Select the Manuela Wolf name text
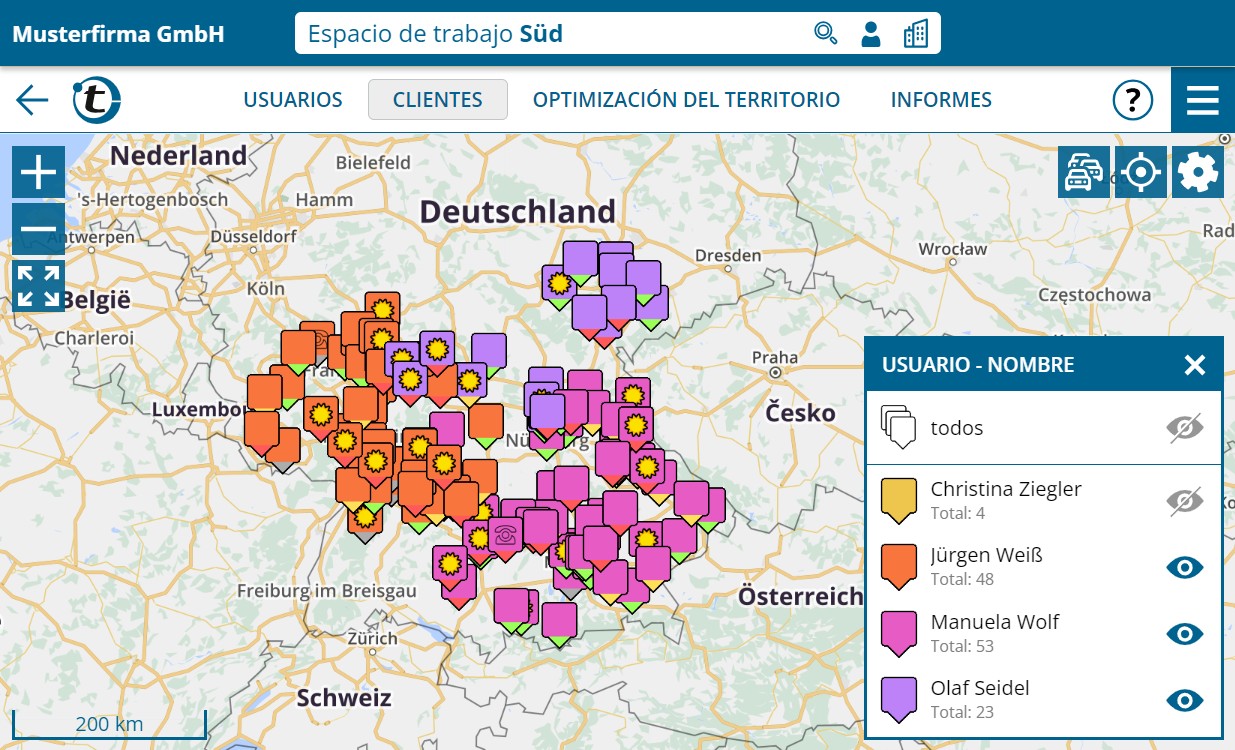Screen dimensions: 1235x750 (995, 621)
